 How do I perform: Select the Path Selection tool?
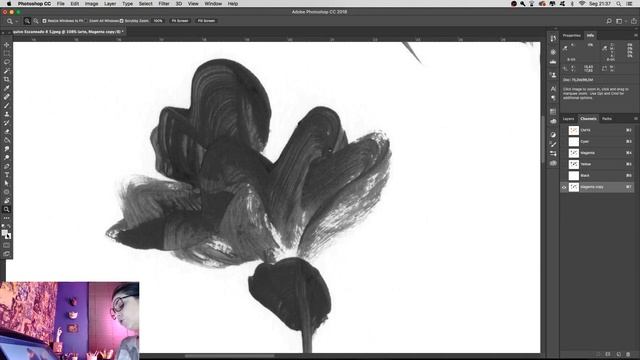click(x=7, y=183)
